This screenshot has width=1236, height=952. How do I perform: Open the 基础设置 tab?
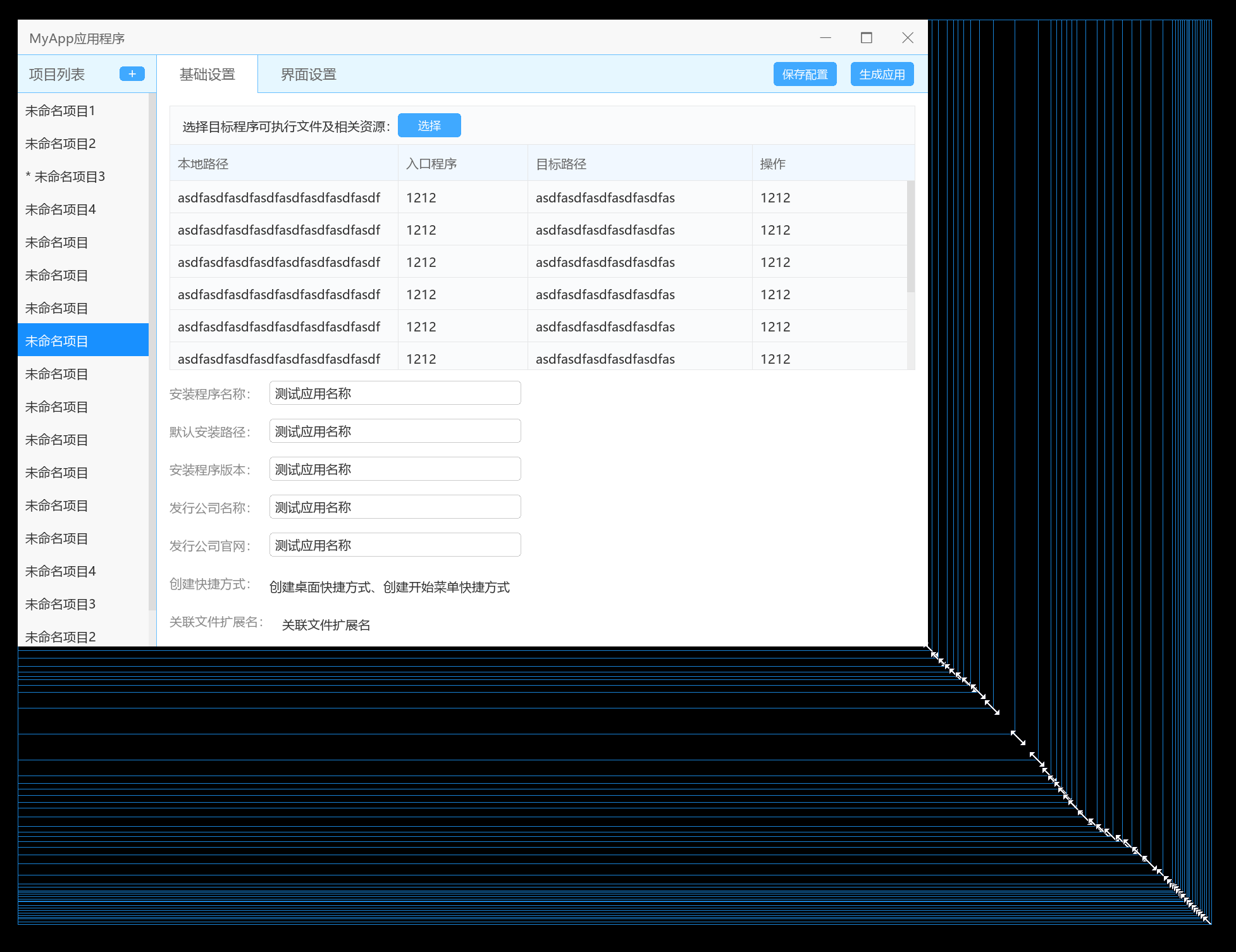tap(207, 75)
